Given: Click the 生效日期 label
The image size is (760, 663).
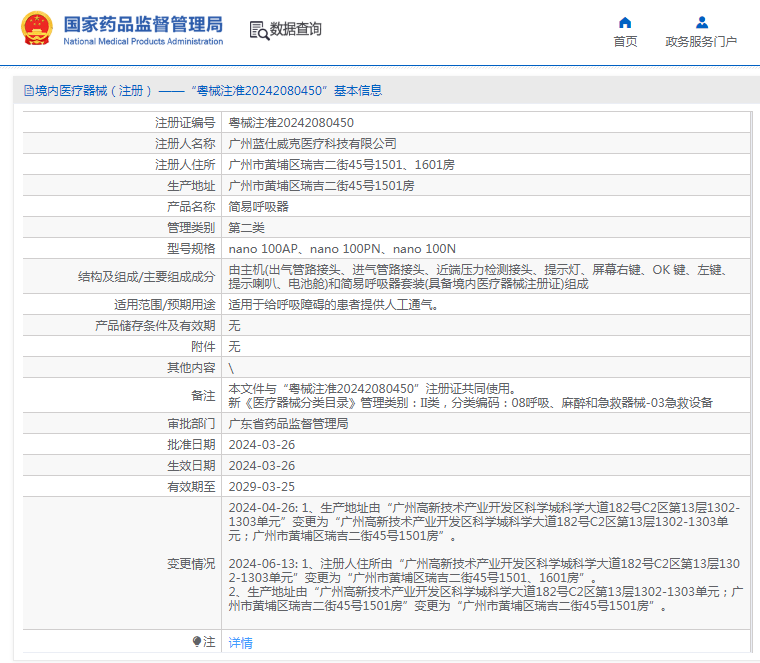Looking at the screenshot, I should [x=191, y=465].
